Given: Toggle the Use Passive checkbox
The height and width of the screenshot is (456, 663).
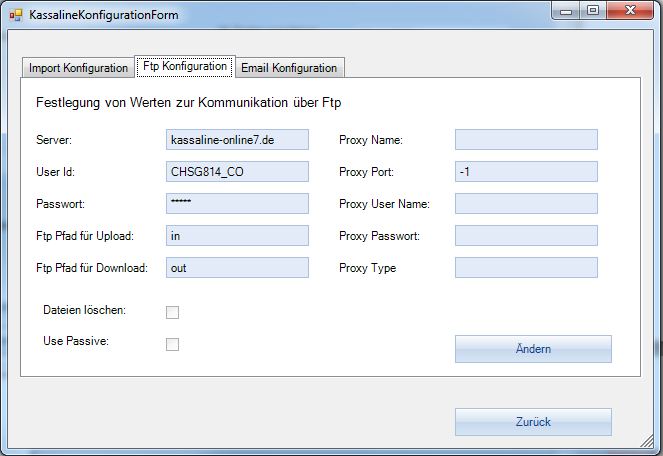Looking at the screenshot, I should click(x=172, y=344).
